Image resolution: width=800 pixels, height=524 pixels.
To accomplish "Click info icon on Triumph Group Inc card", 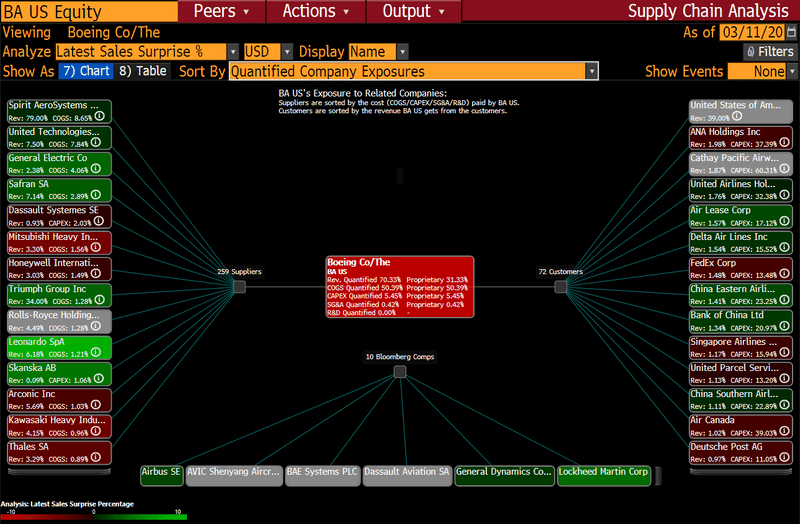I will point(100,300).
